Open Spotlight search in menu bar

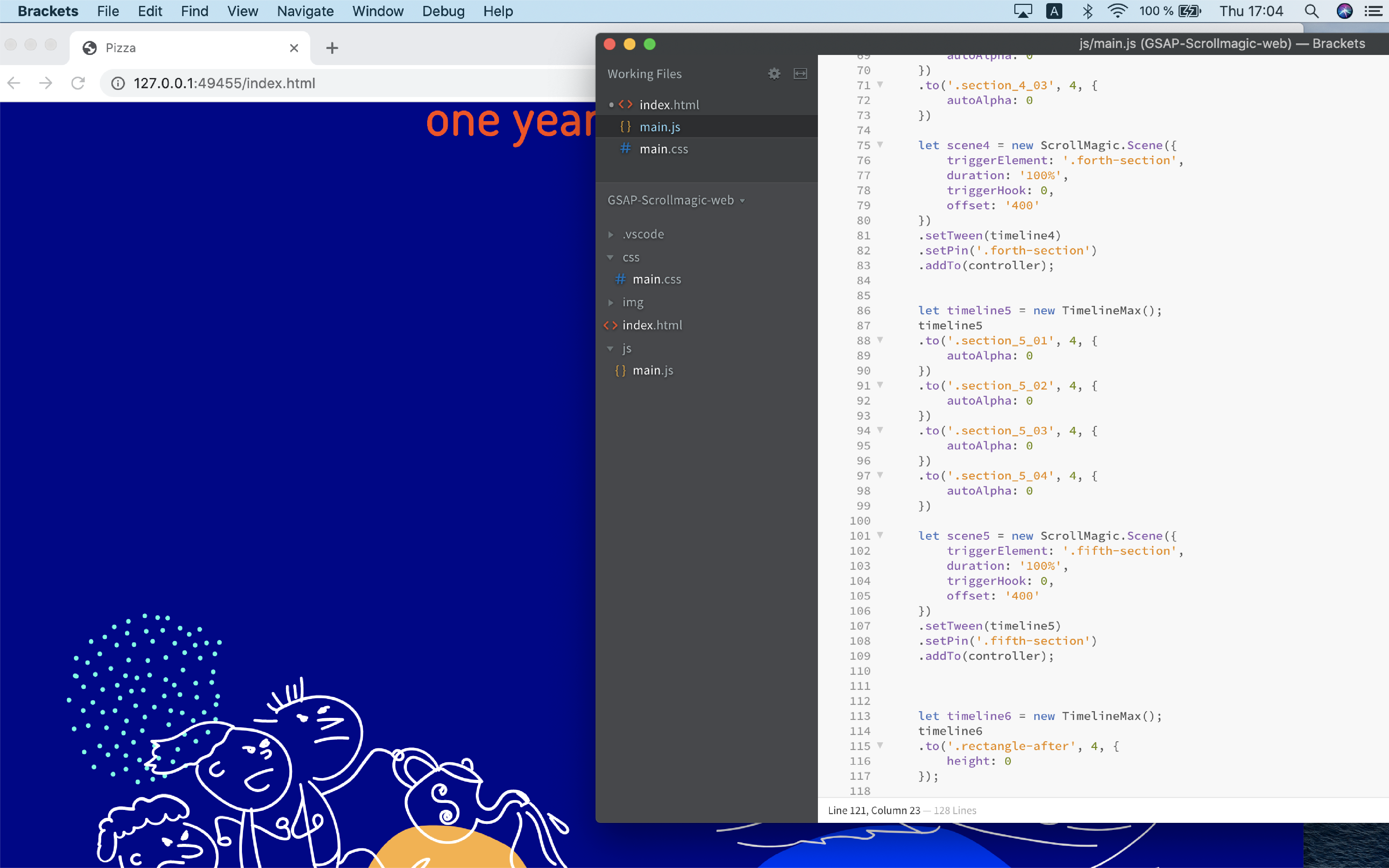[1311, 12]
